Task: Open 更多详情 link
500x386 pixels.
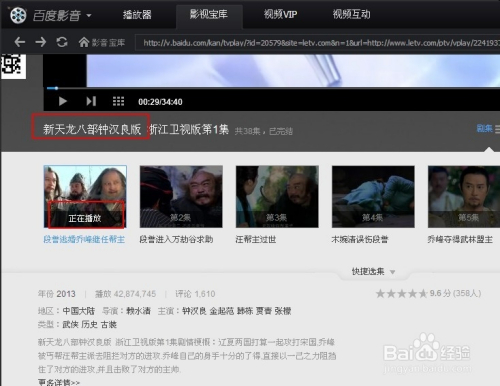Action: pos(59,382)
